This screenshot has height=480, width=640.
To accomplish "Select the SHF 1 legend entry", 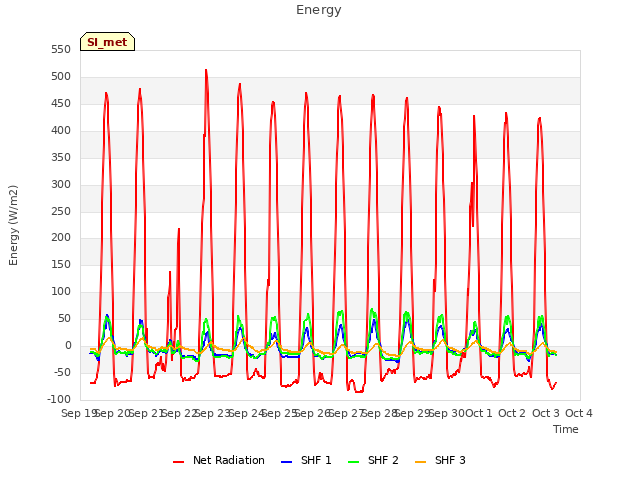I will coord(306,460).
